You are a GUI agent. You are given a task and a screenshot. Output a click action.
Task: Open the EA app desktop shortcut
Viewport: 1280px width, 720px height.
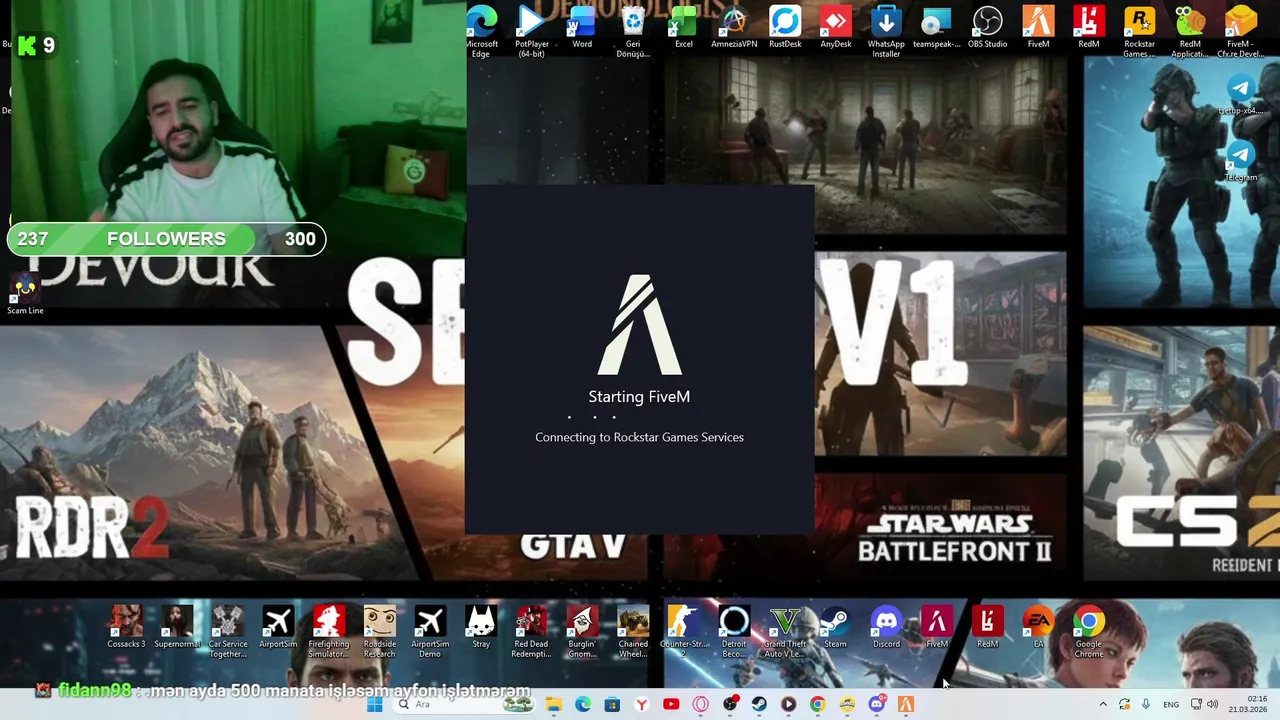1038,627
